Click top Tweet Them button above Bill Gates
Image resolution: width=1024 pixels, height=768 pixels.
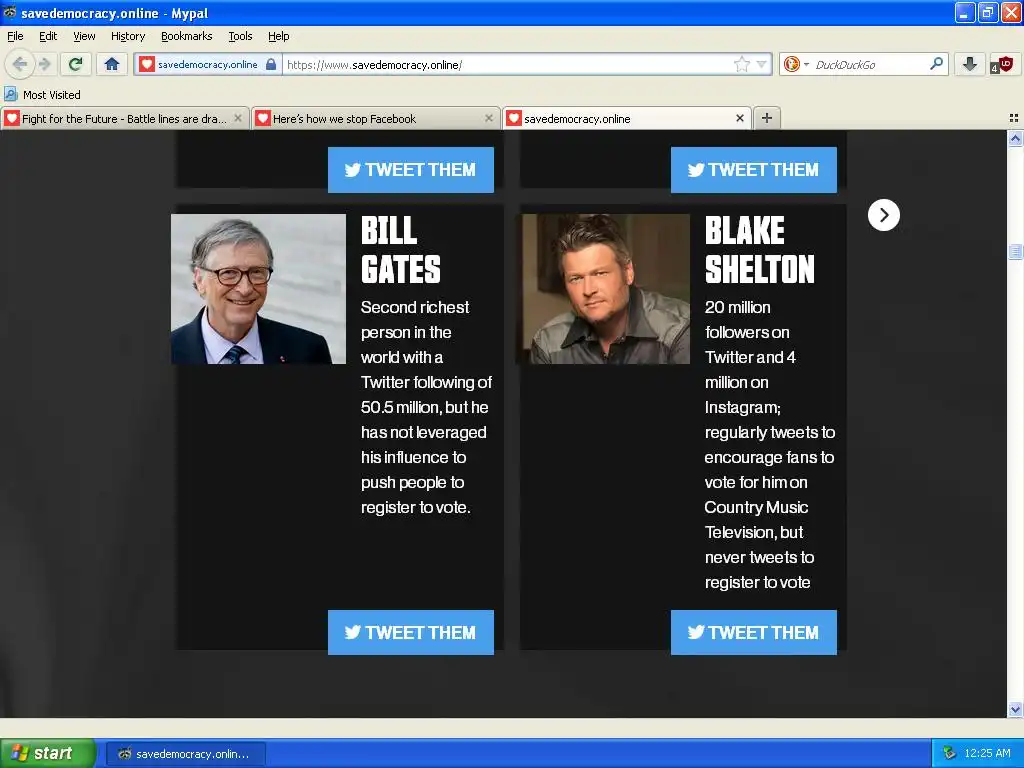coord(411,170)
